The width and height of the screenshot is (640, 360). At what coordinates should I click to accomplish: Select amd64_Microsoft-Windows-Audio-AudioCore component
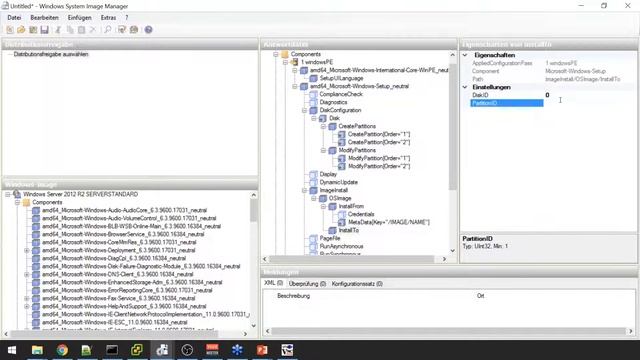tap(124, 210)
